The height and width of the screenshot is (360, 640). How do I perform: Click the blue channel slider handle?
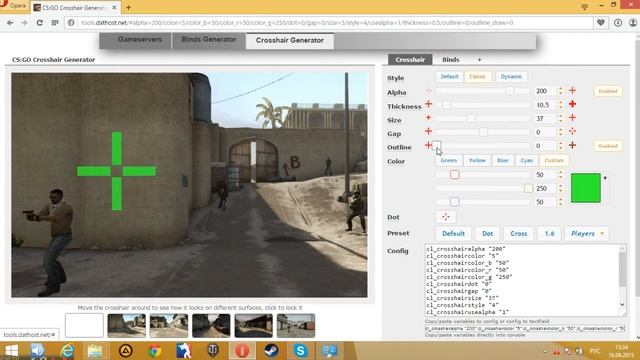[x=454, y=202]
